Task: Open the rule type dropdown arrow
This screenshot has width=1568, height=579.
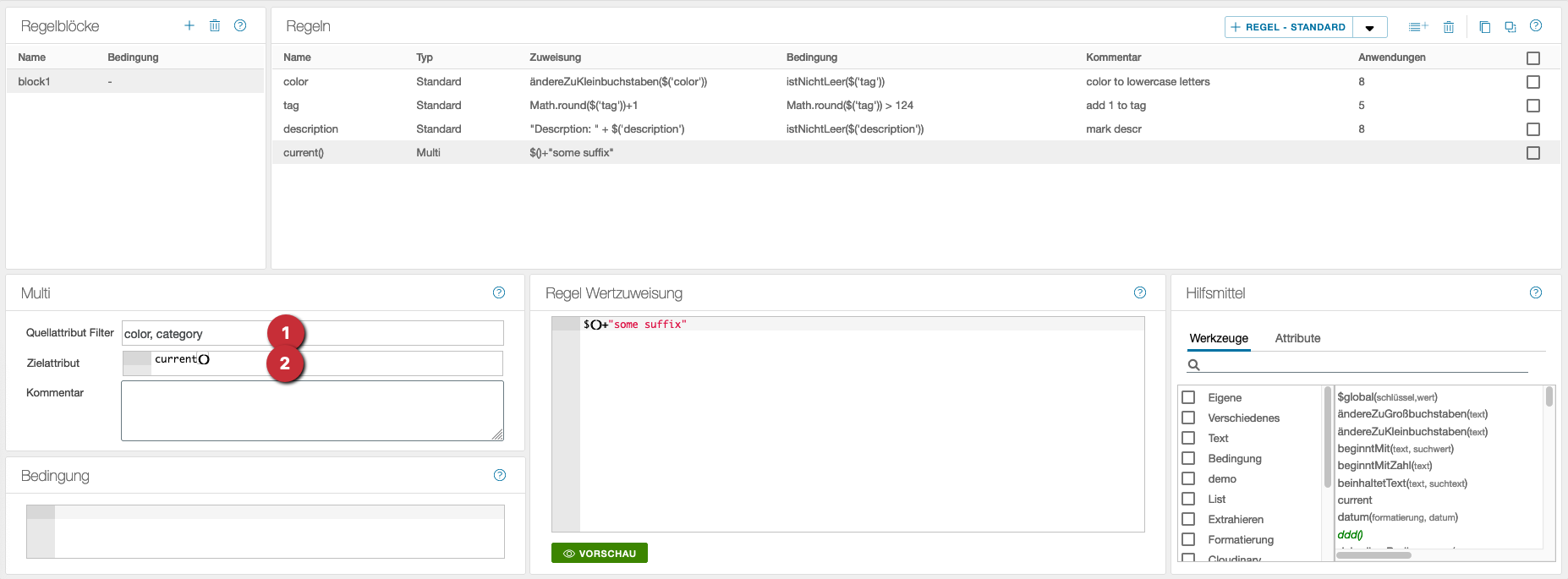Action: click(x=1369, y=28)
